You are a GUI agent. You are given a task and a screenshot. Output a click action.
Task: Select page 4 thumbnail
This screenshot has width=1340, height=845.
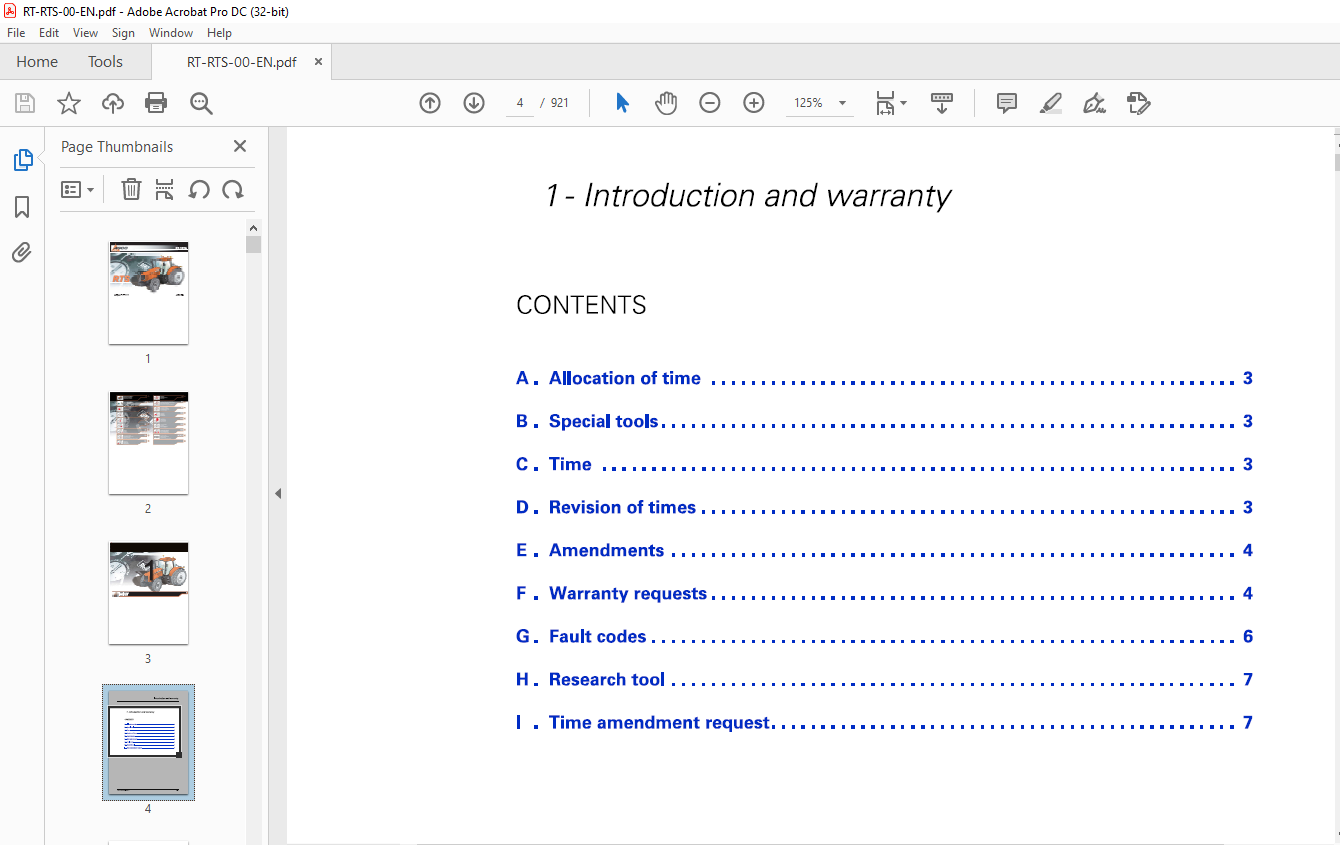[148, 742]
